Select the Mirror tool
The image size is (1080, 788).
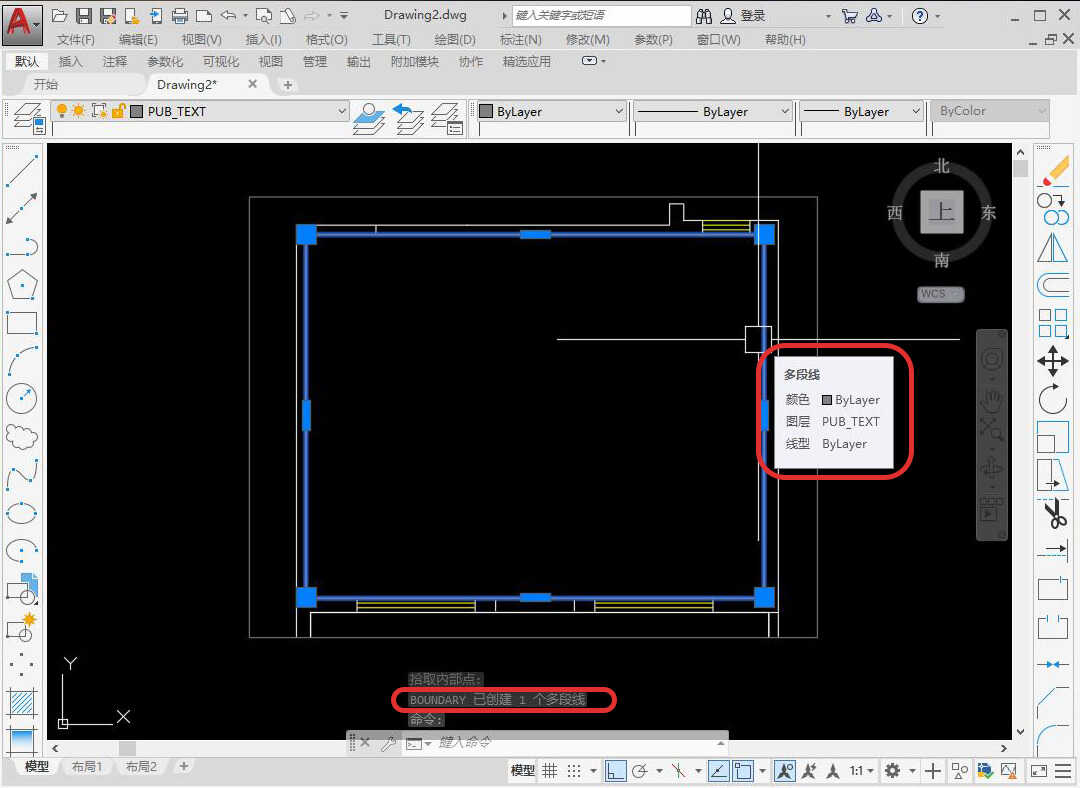[1053, 247]
